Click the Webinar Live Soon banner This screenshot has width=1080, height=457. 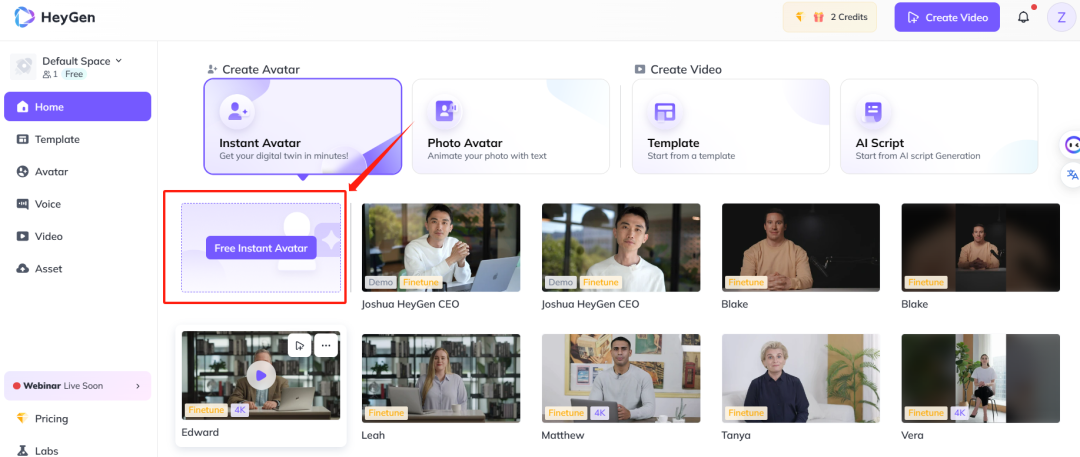pyautogui.click(x=77, y=386)
